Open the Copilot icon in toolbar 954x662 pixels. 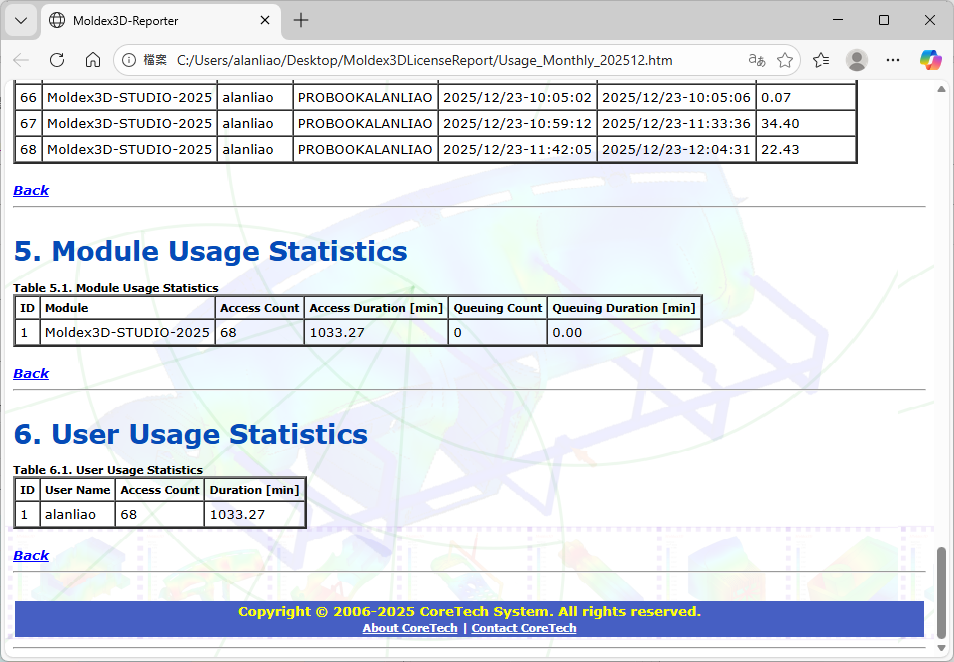click(x=930, y=60)
